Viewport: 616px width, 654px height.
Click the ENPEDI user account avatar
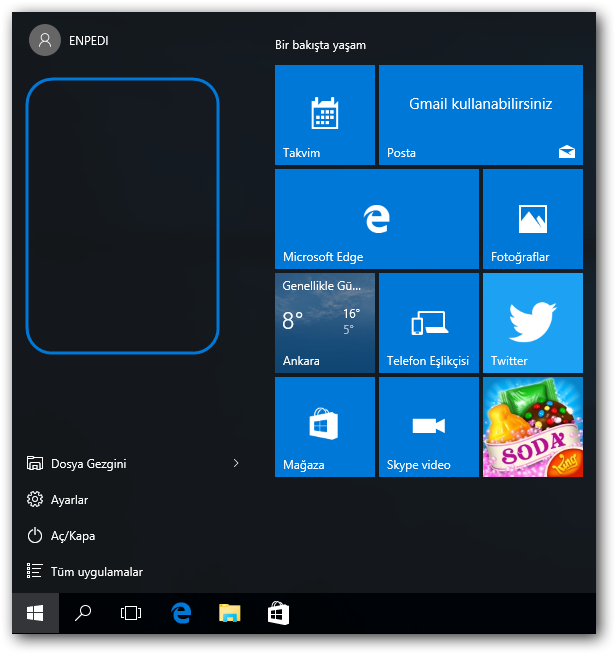(x=45, y=40)
